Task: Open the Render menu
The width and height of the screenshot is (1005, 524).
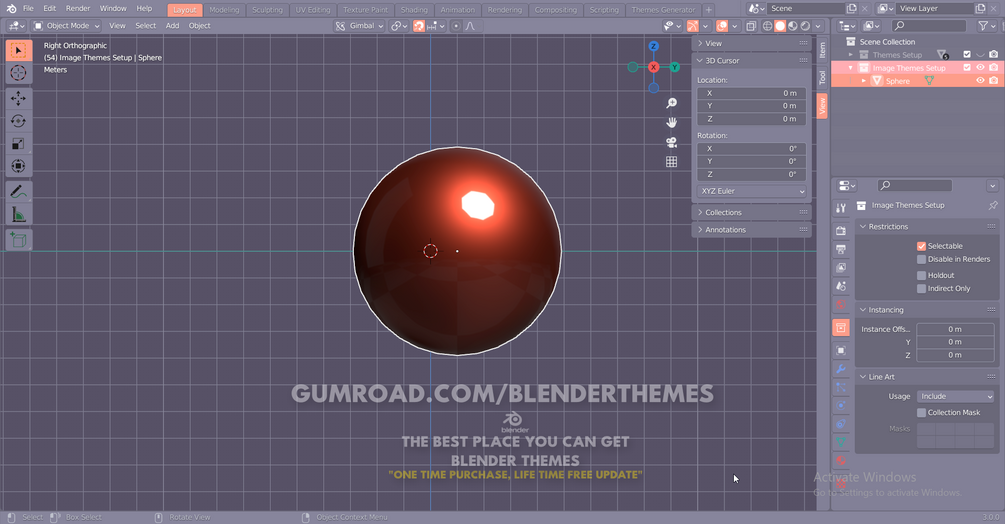Action: (78, 9)
